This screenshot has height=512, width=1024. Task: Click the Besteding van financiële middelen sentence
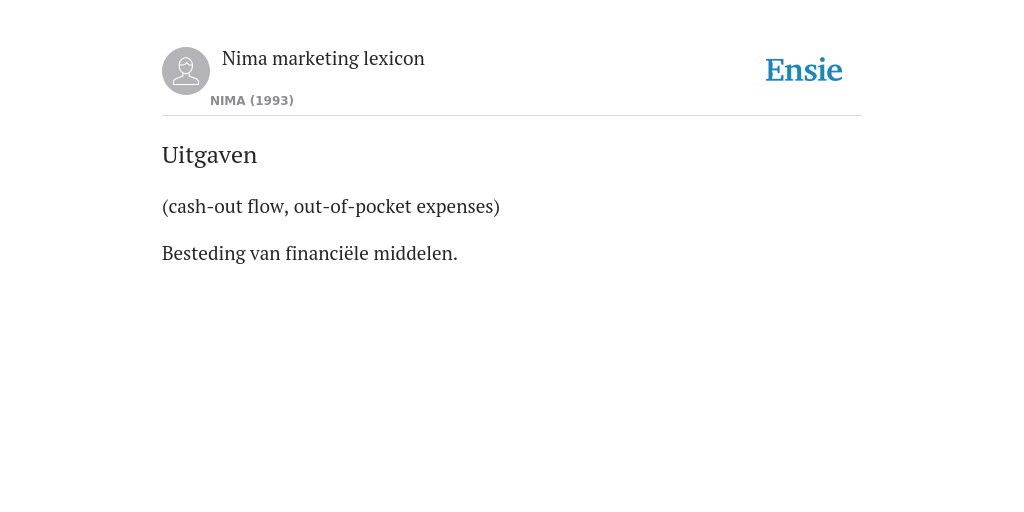pos(310,253)
